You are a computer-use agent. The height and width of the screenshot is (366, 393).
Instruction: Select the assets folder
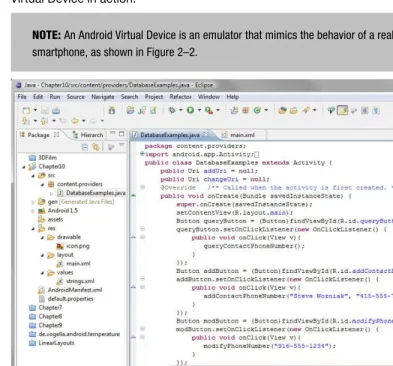[50, 219]
